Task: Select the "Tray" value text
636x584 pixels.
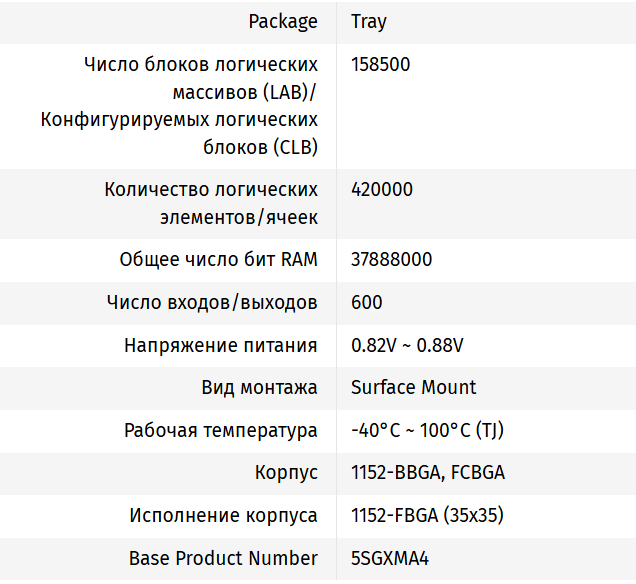Action: coord(369,21)
